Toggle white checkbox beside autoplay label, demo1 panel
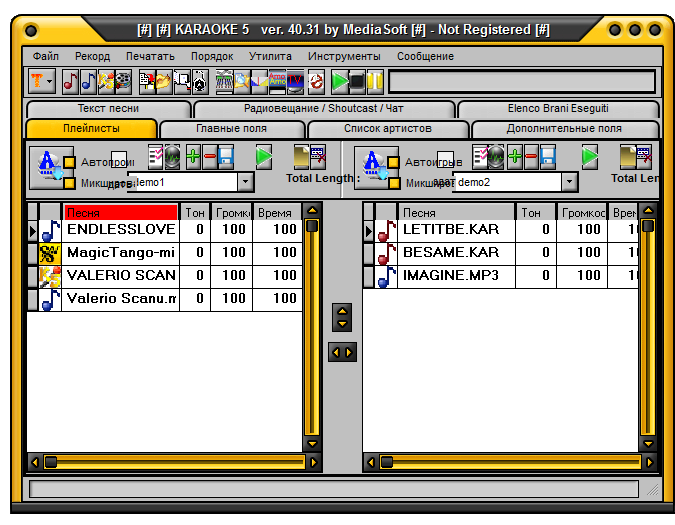The image size is (675, 525). [x=119, y=159]
